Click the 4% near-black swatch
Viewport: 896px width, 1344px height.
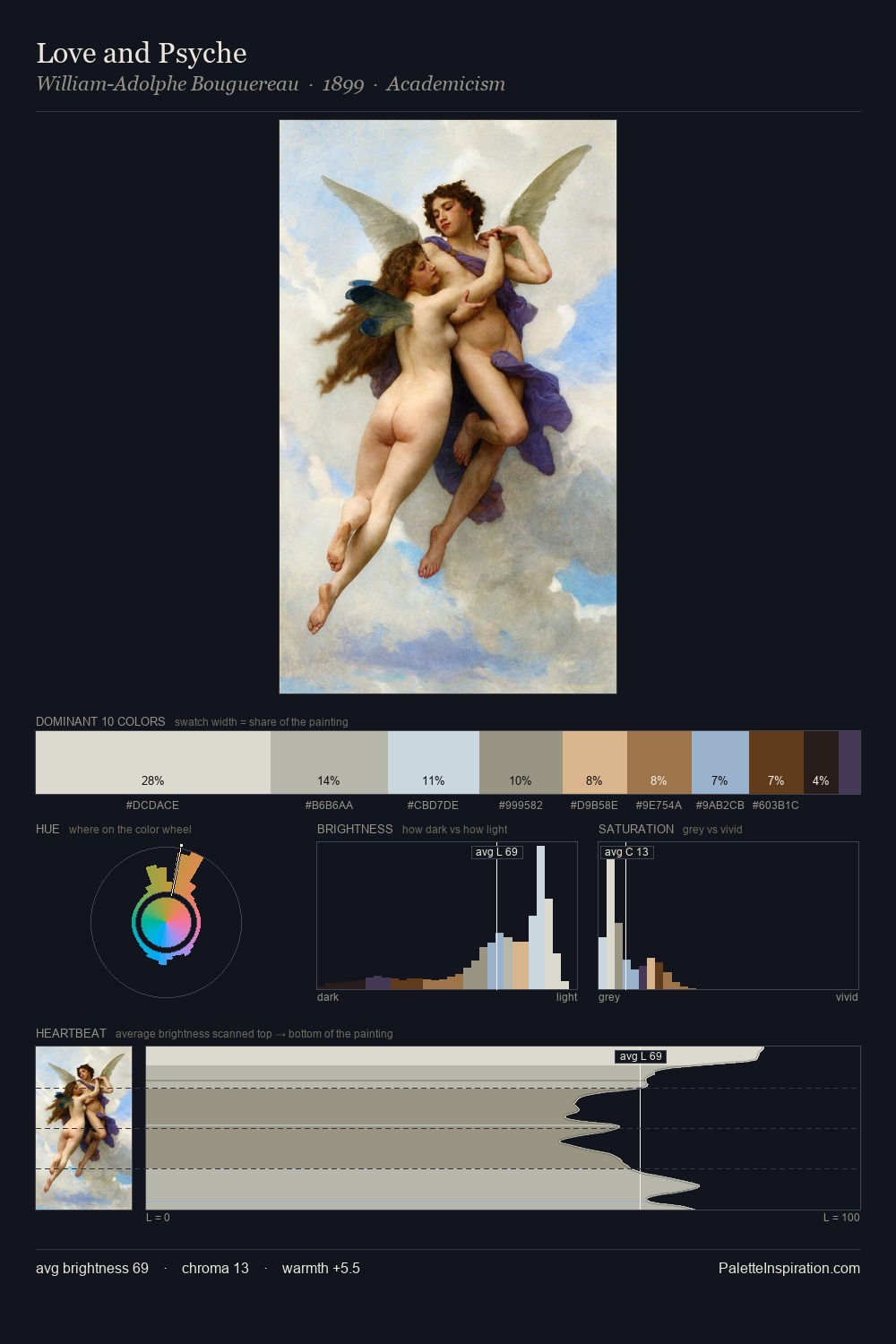(x=821, y=762)
